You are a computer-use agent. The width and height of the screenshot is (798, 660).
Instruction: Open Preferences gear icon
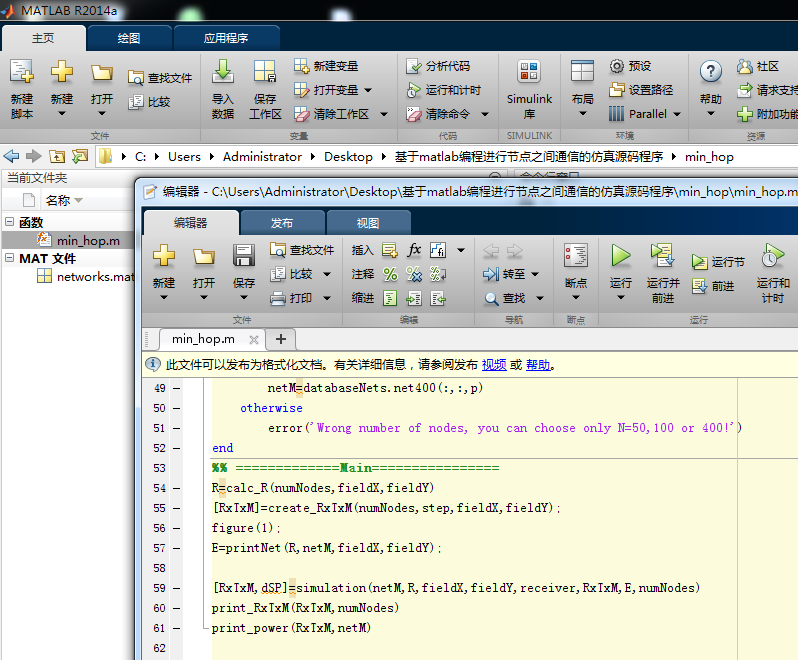616,66
